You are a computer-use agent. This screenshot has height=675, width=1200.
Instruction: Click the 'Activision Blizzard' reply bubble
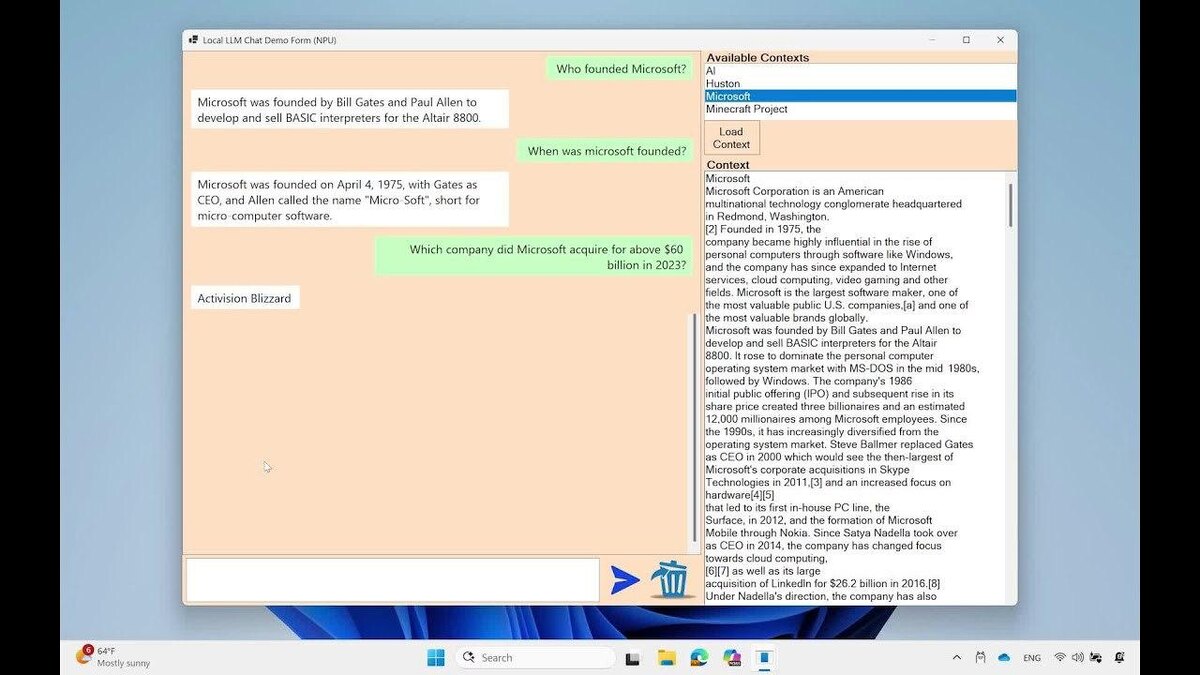pyautogui.click(x=244, y=298)
